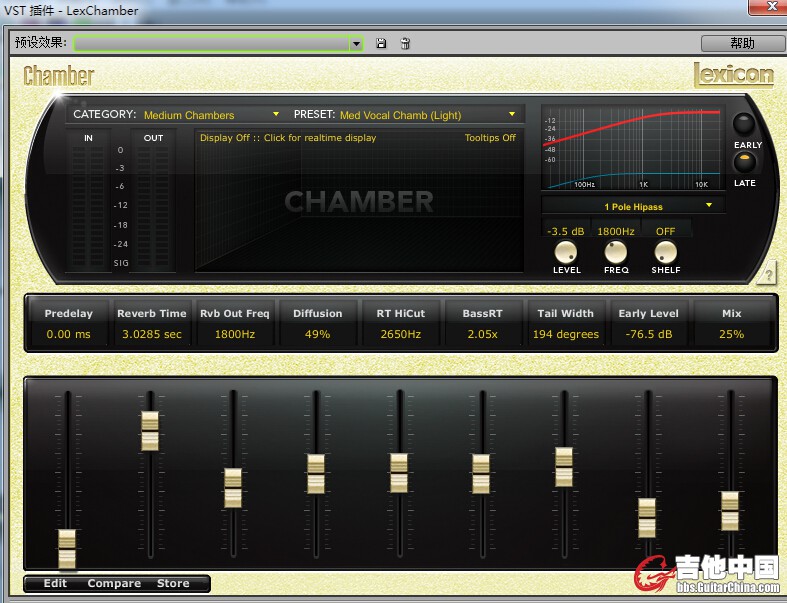Enable realtime display by clicking Display Off text
The width and height of the screenshot is (787, 603).
click(288, 138)
